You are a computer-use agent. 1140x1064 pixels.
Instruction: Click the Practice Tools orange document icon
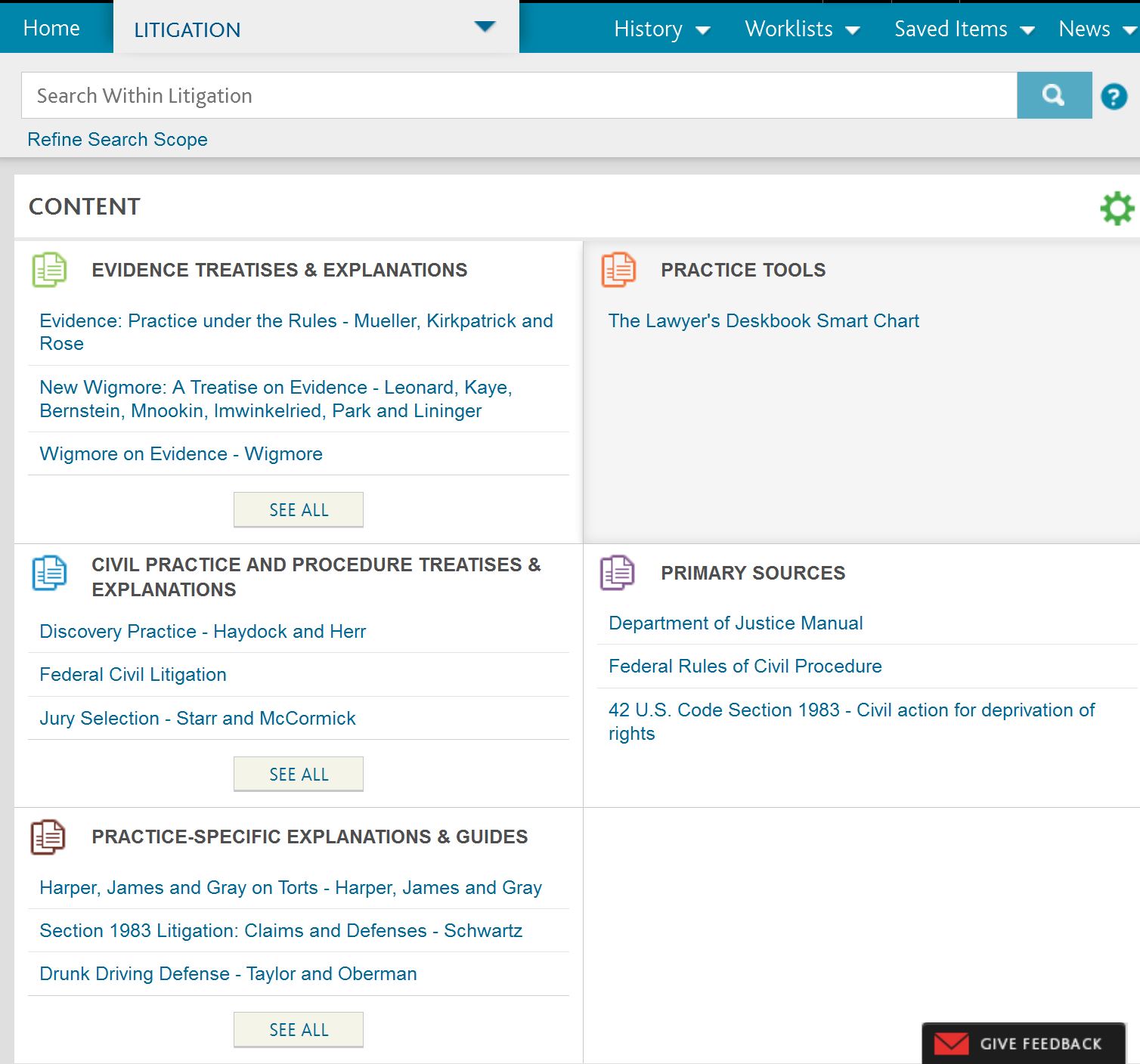pos(618,270)
